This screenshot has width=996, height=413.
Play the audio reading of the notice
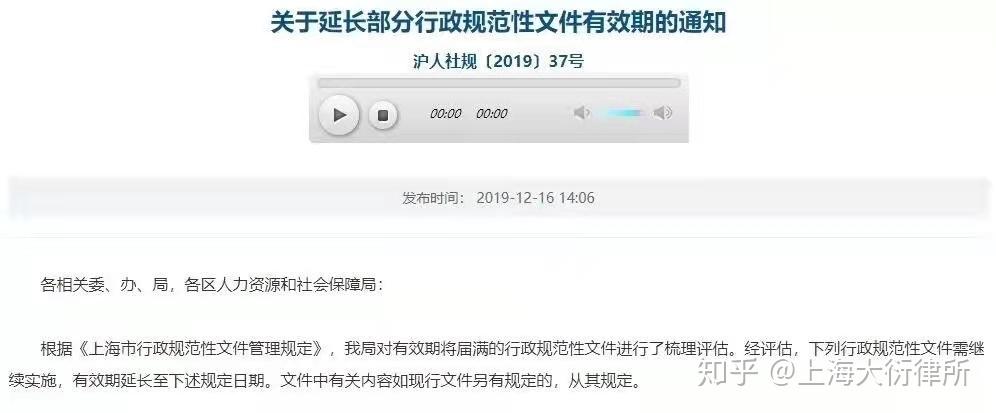click(x=339, y=115)
